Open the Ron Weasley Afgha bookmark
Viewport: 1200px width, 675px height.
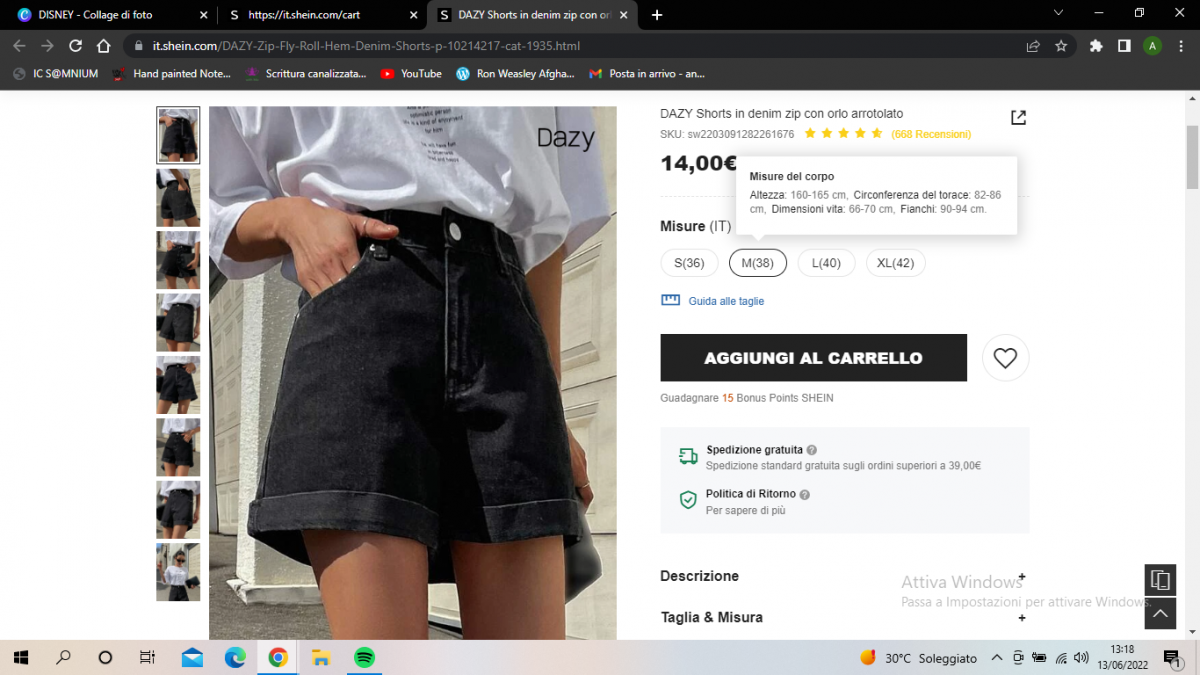tap(516, 73)
